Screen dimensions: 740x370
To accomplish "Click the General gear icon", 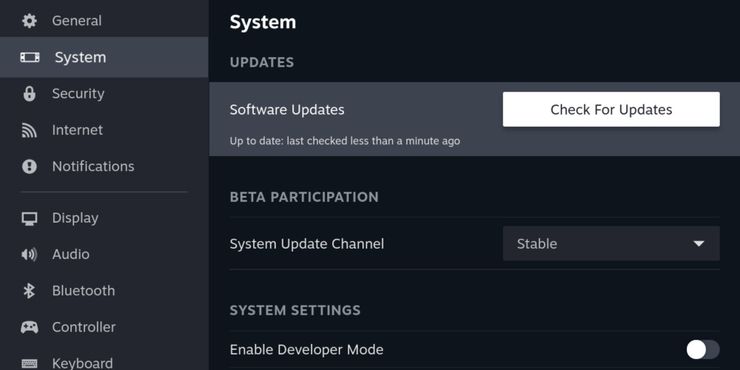I will point(29,21).
